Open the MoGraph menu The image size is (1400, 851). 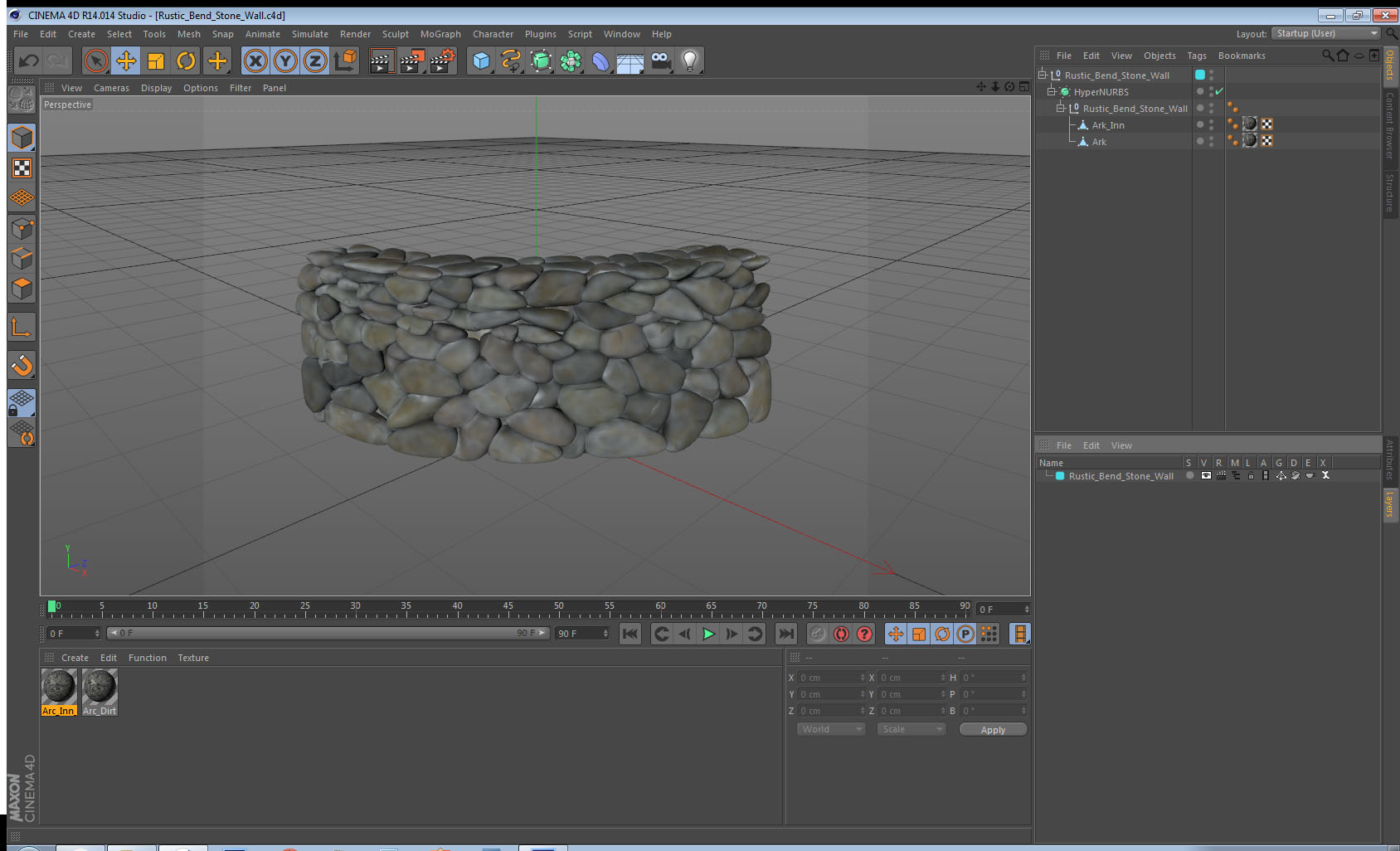pos(440,34)
